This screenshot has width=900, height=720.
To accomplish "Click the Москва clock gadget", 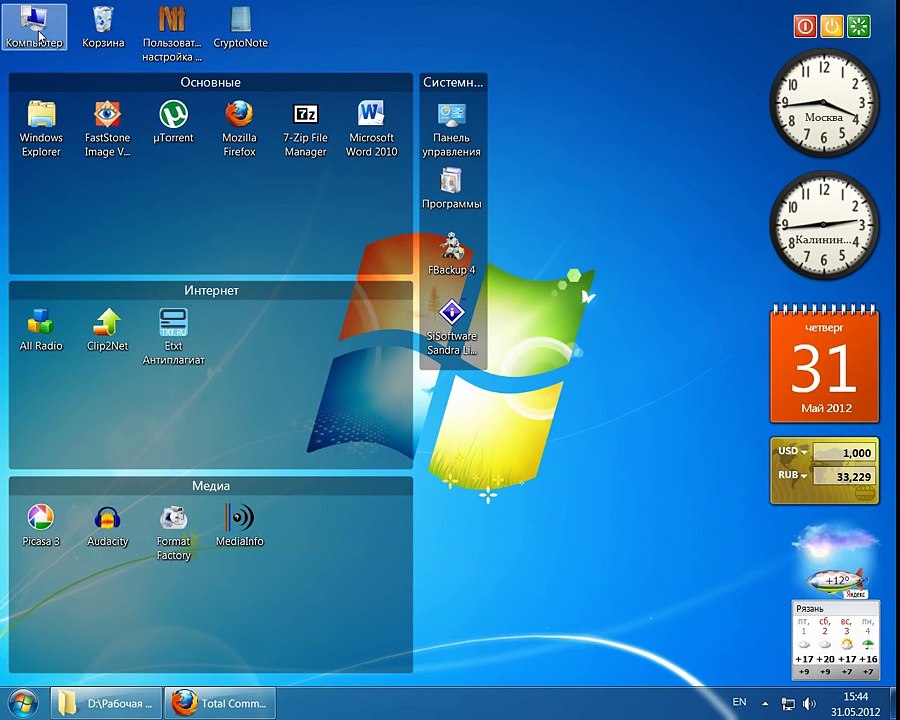I will click(x=824, y=103).
